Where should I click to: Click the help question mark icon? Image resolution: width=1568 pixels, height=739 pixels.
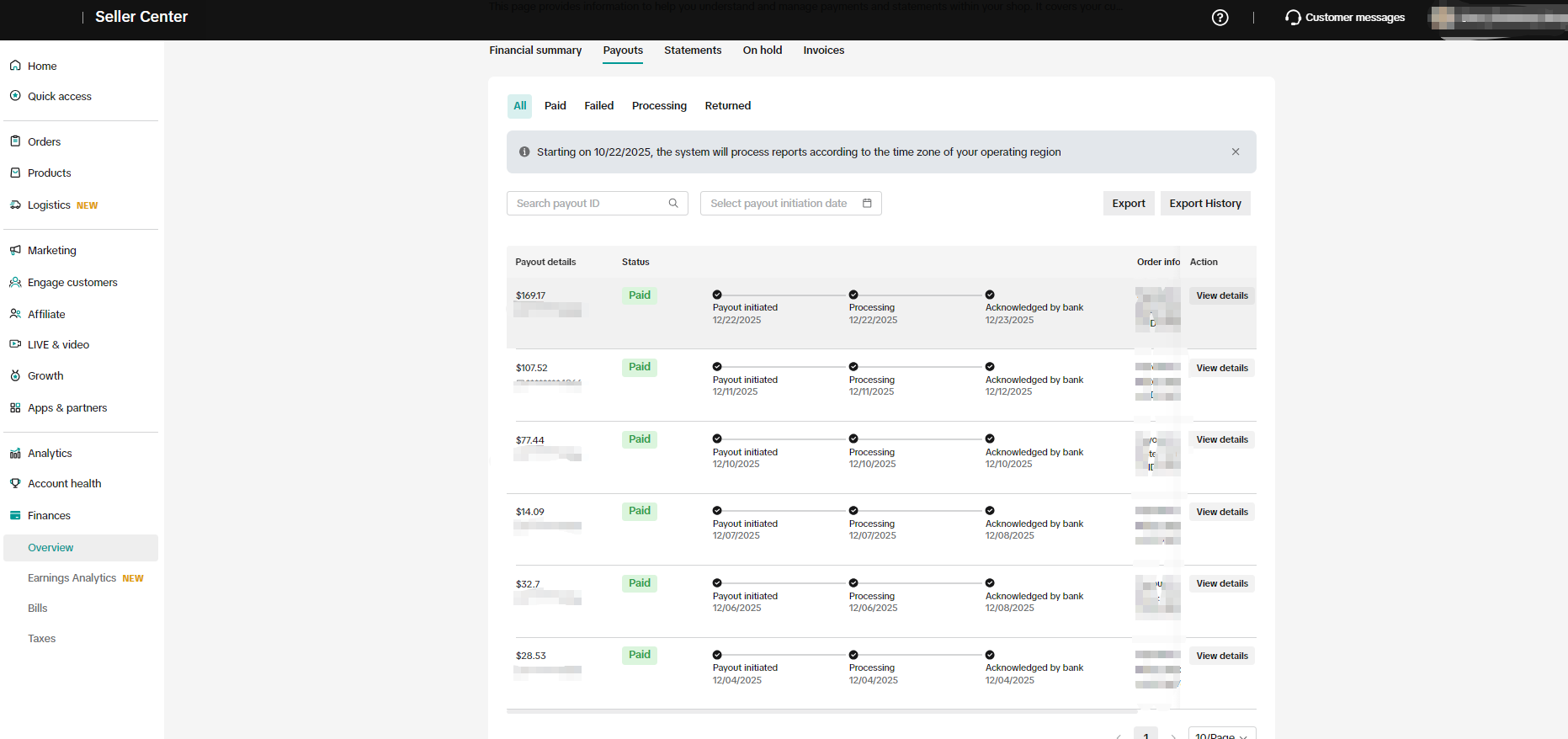click(x=1220, y=18)
